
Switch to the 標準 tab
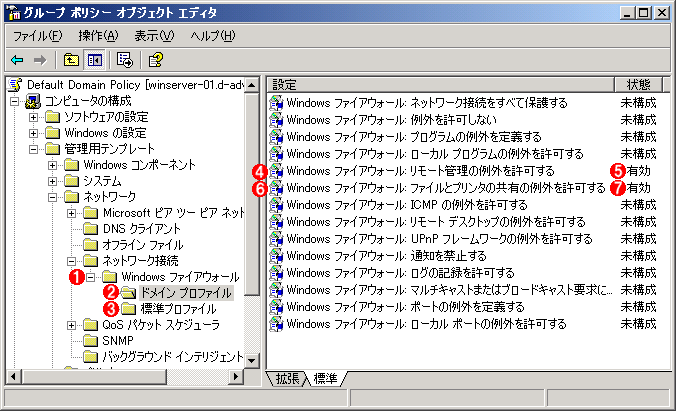[x=325, y=378]
